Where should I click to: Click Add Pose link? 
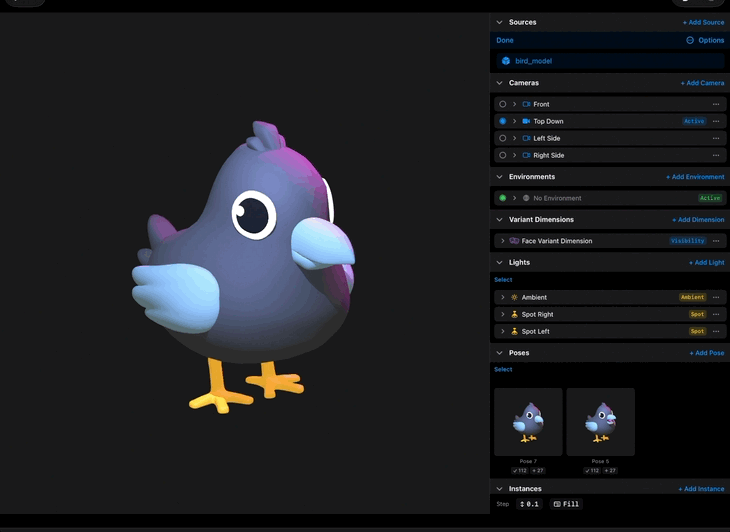tap(707, 353)
